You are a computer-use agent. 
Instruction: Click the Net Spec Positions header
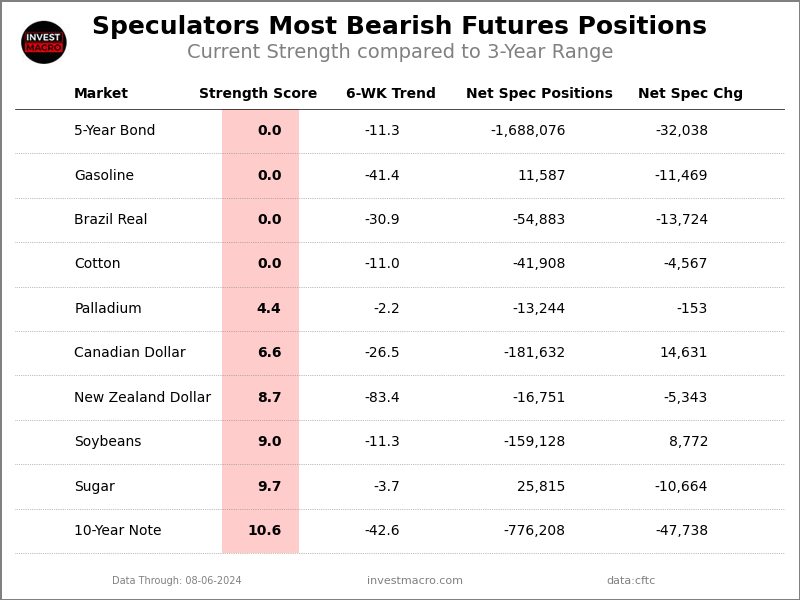pos(539,94)
